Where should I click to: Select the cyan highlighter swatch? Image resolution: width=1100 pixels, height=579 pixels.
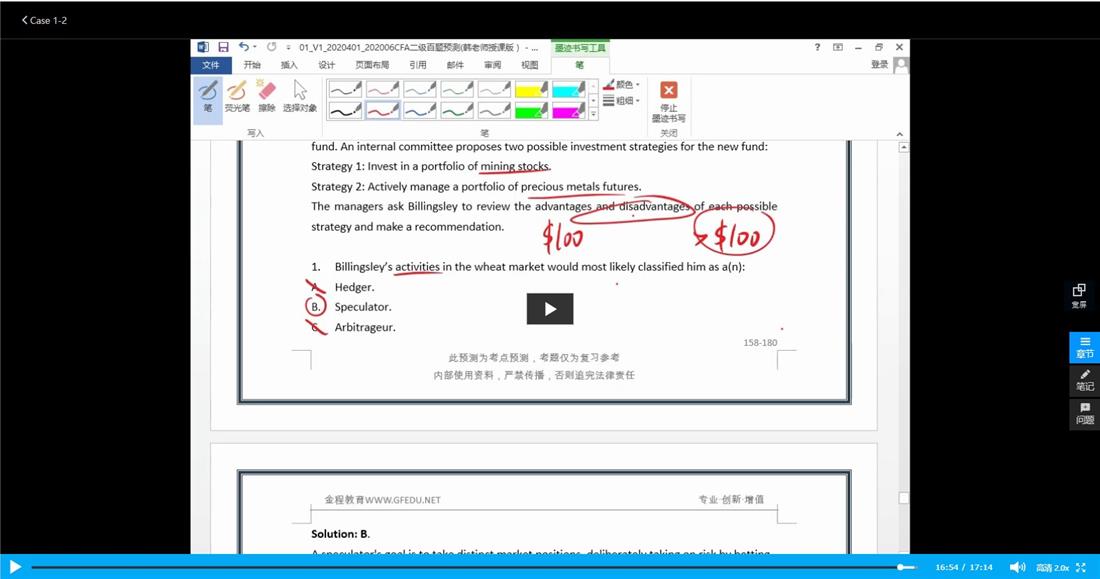568,90
